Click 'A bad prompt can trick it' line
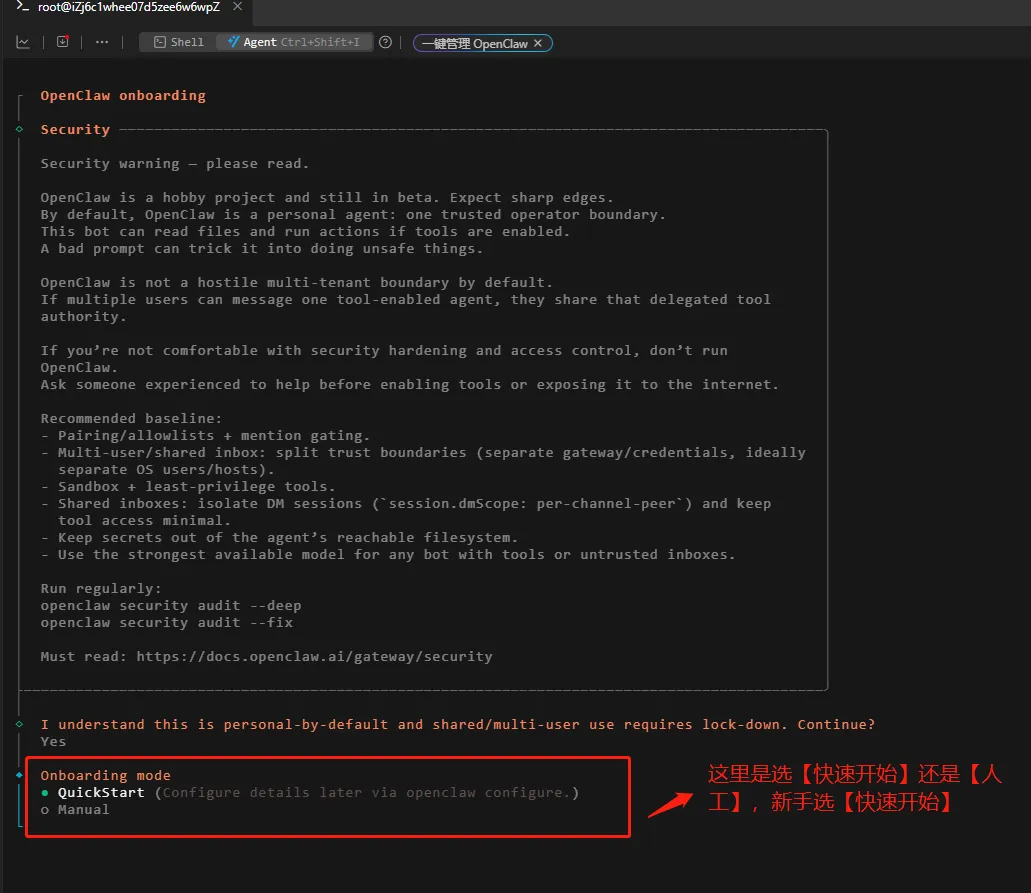Screen dimensions: 1031x893 click(x=262, y=249)
